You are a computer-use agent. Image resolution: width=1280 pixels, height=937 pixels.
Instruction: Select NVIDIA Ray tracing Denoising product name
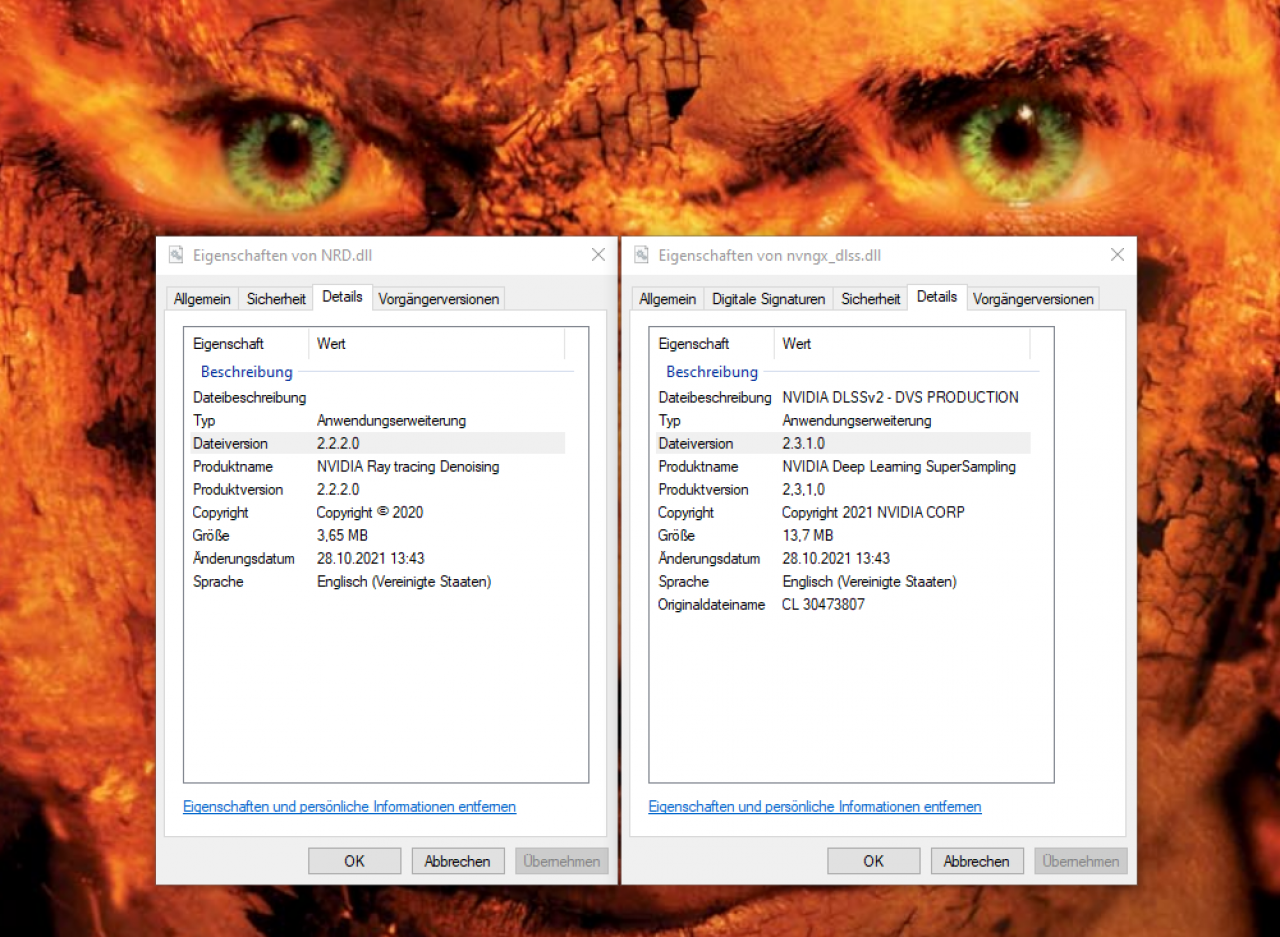tap(408, 467)
